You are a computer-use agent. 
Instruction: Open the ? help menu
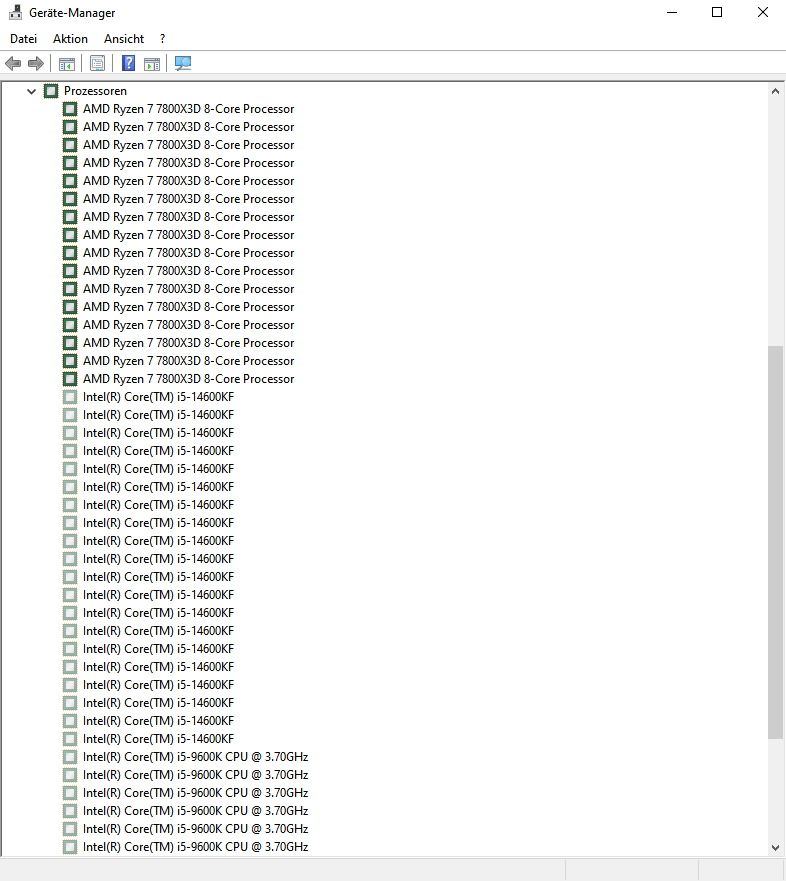point(162,39)
